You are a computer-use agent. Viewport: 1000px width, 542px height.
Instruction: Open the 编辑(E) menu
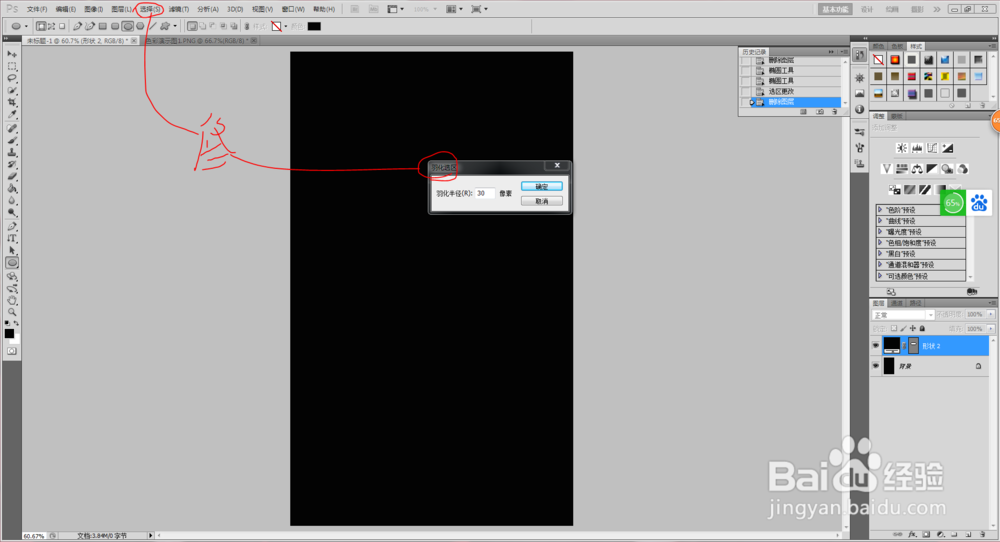66,9
